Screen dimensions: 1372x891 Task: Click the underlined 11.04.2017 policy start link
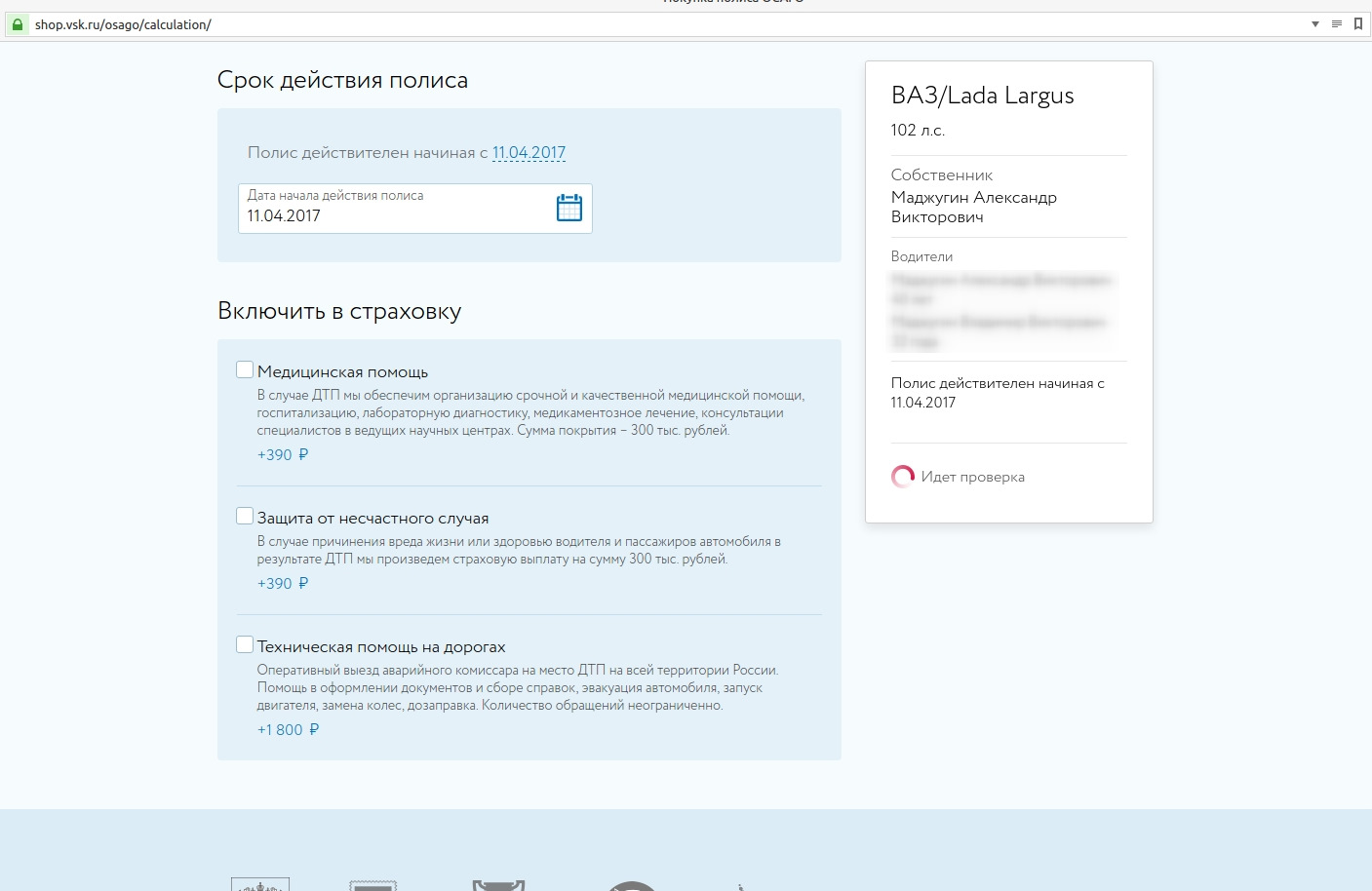[529, 153]
